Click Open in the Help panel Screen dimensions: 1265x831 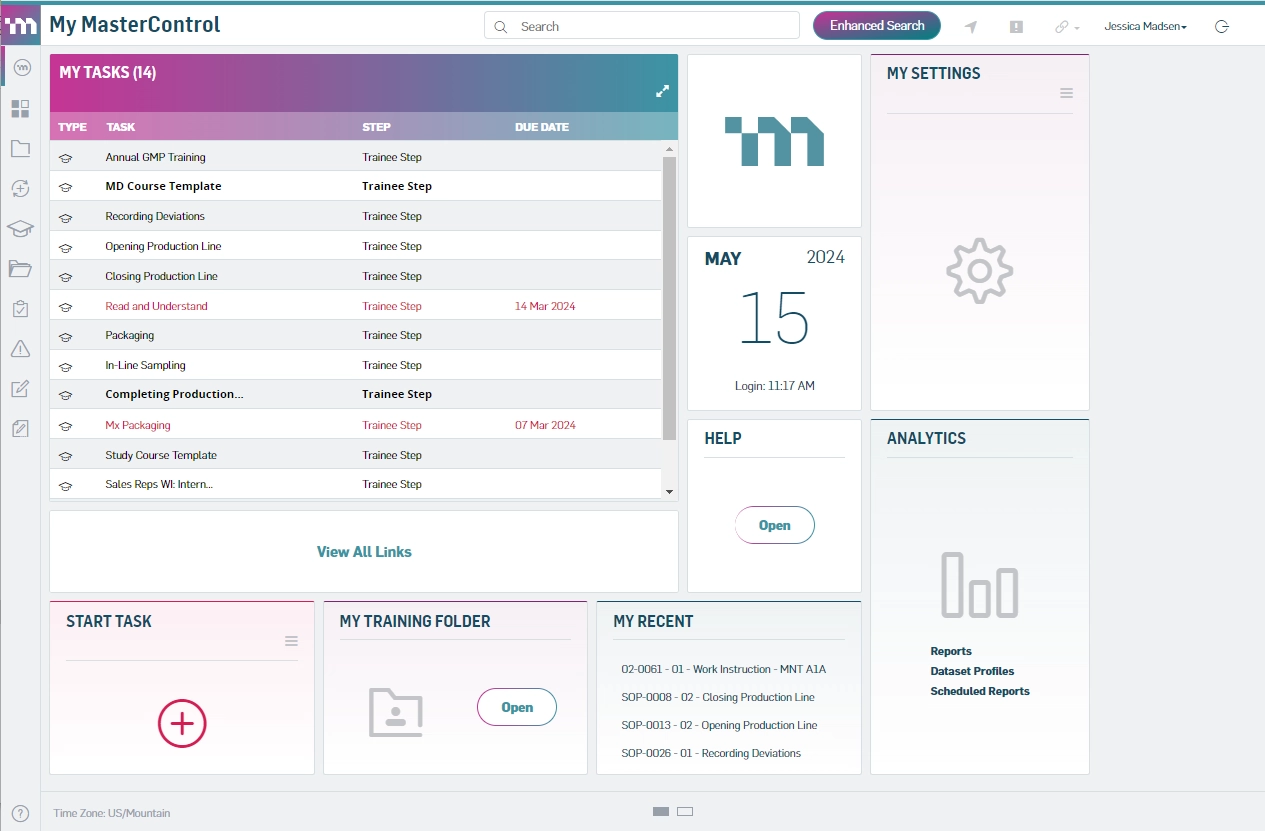point(775,525)
